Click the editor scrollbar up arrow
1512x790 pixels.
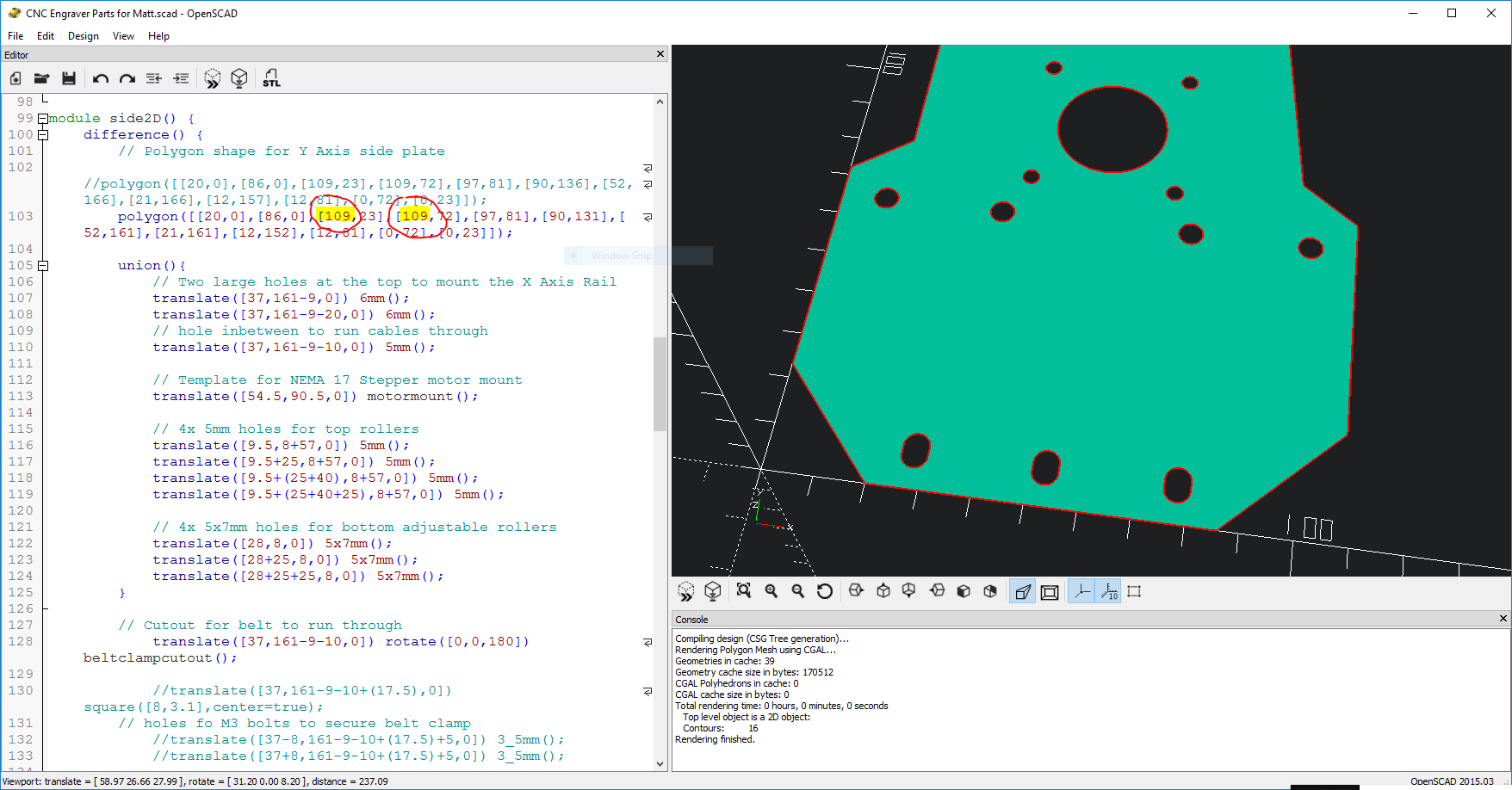coord(660,102)
